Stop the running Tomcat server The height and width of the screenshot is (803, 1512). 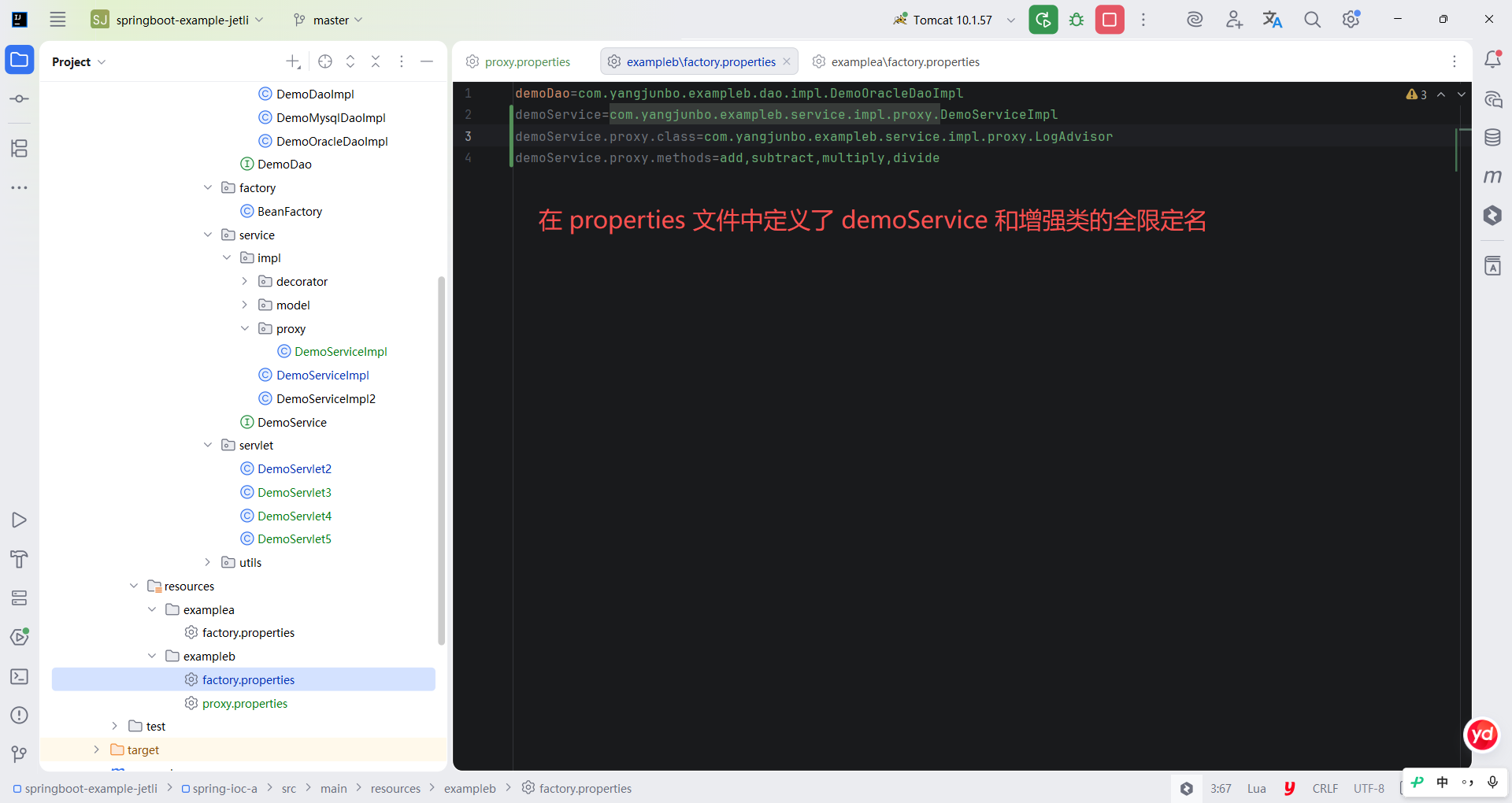[x=1110, y=20]
